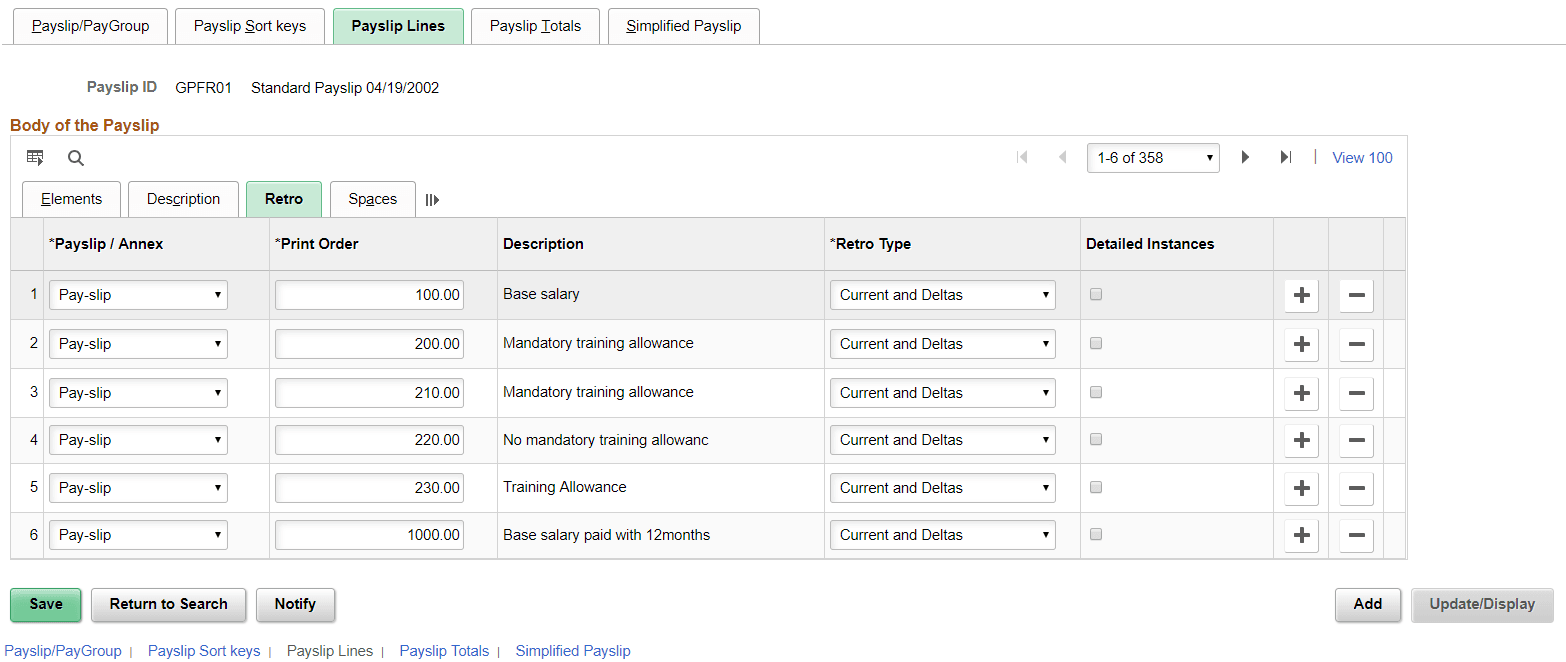Click the Save button
Image resolution: width=1566 pixels, height=662 pixels.
(46, 605)
